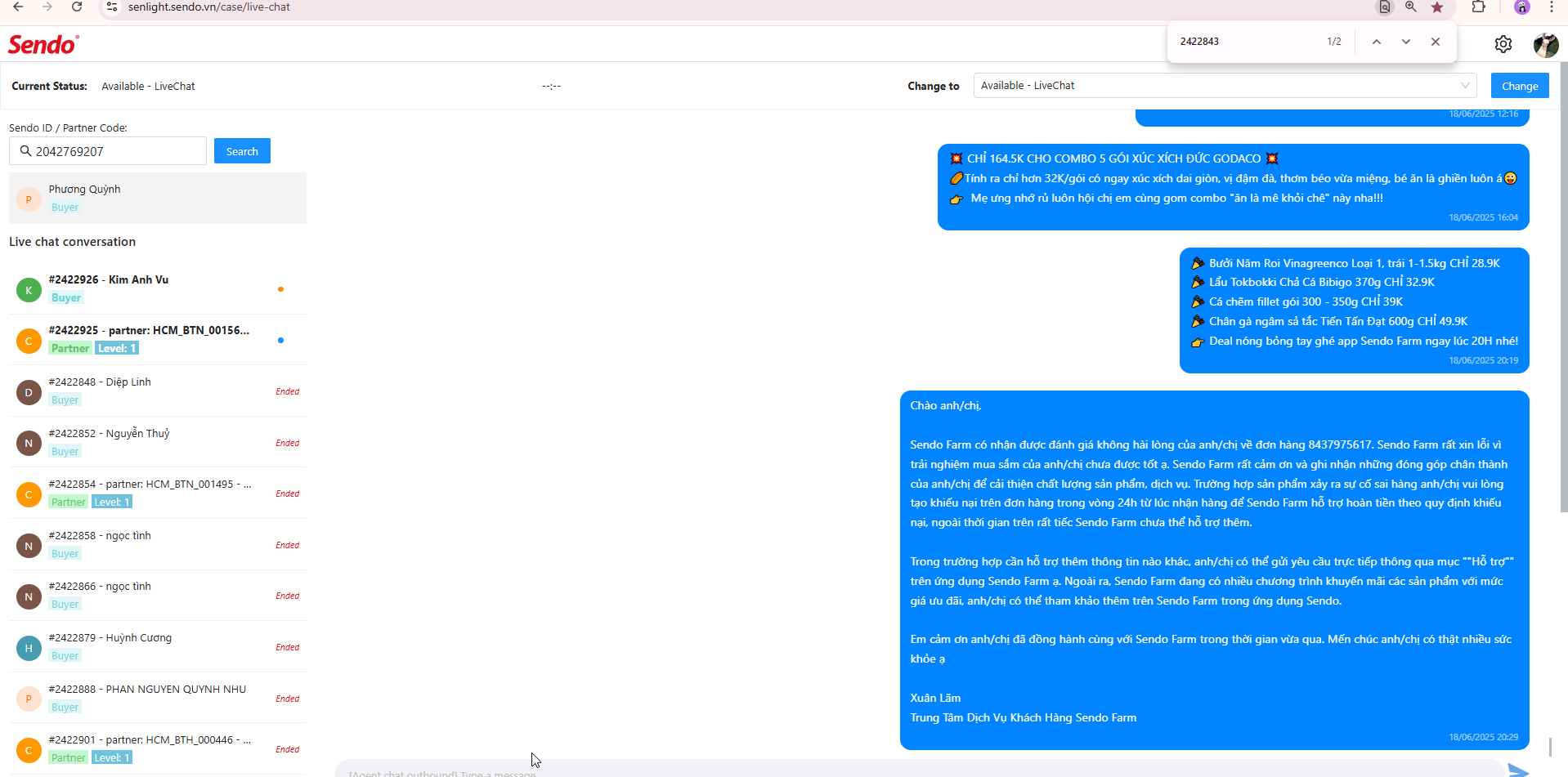Image resolution: width=1568 pixels, height=777 pixels.
Task: Click the Buyer badge under Kim Anh Vu
Action: click(66, 298)
